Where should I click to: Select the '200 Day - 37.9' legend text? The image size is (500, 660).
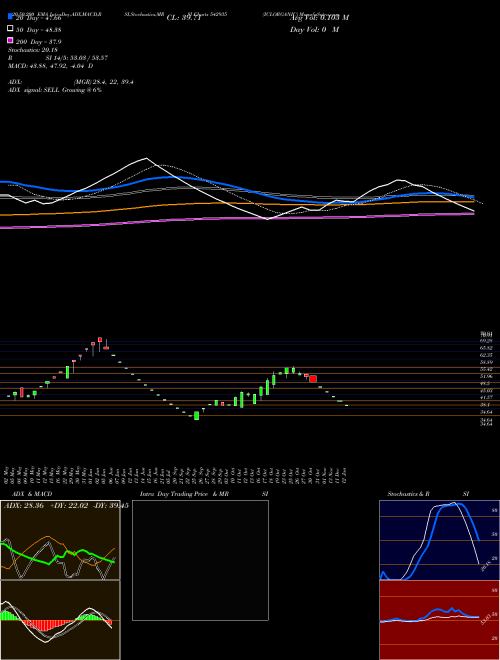[39, 42]
